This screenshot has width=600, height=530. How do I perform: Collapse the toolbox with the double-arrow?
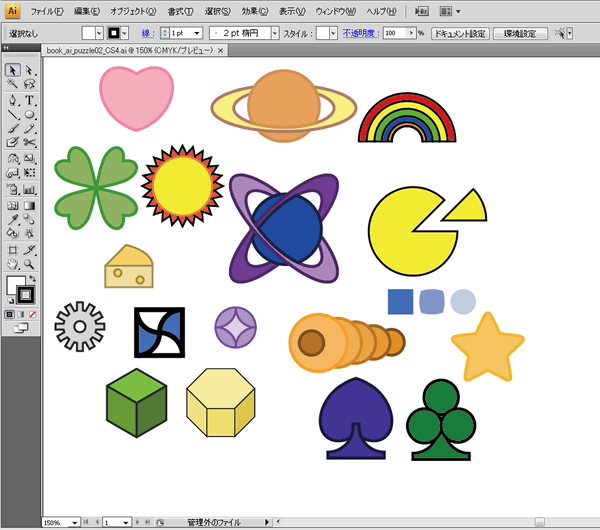6,47
